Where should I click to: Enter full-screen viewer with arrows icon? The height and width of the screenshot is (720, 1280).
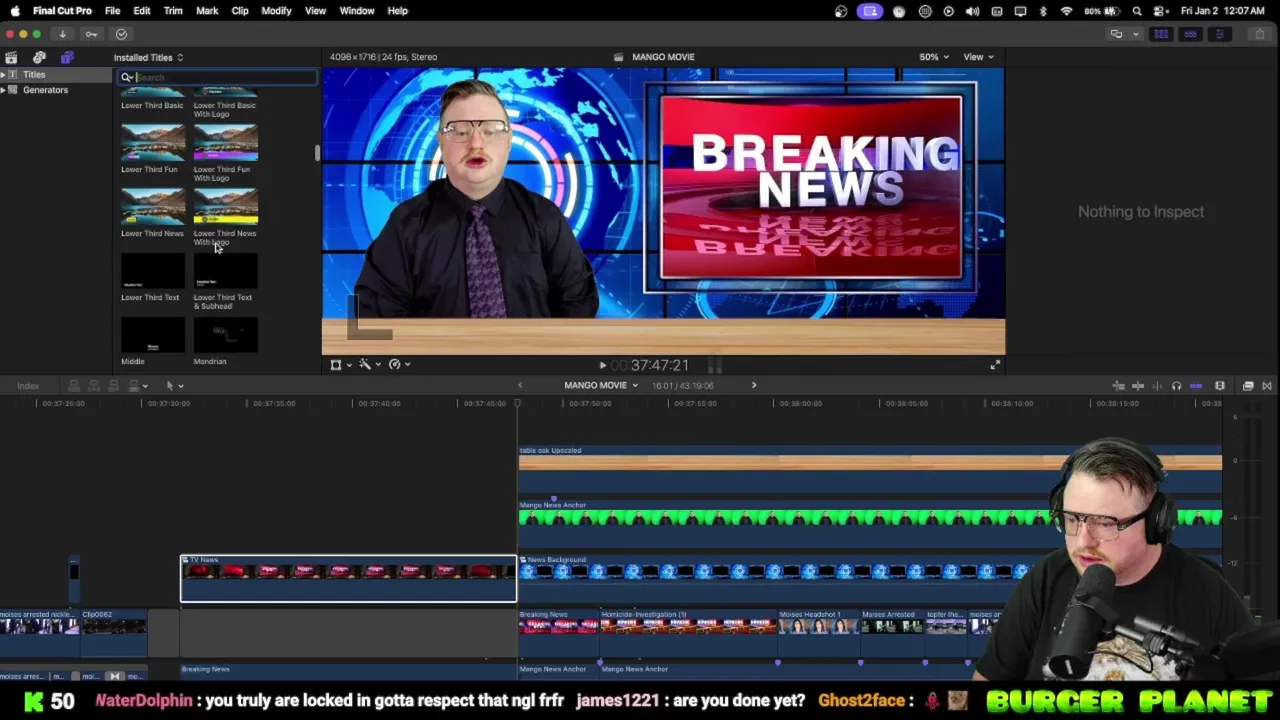(994, 365)
